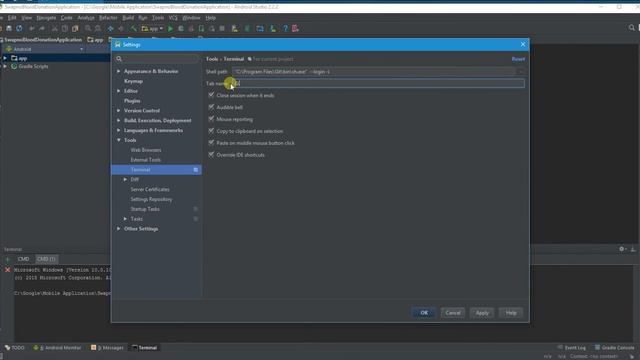Click the Forward navigation arrow icon
Screen dimensions: 640x360
pos(121,29)
